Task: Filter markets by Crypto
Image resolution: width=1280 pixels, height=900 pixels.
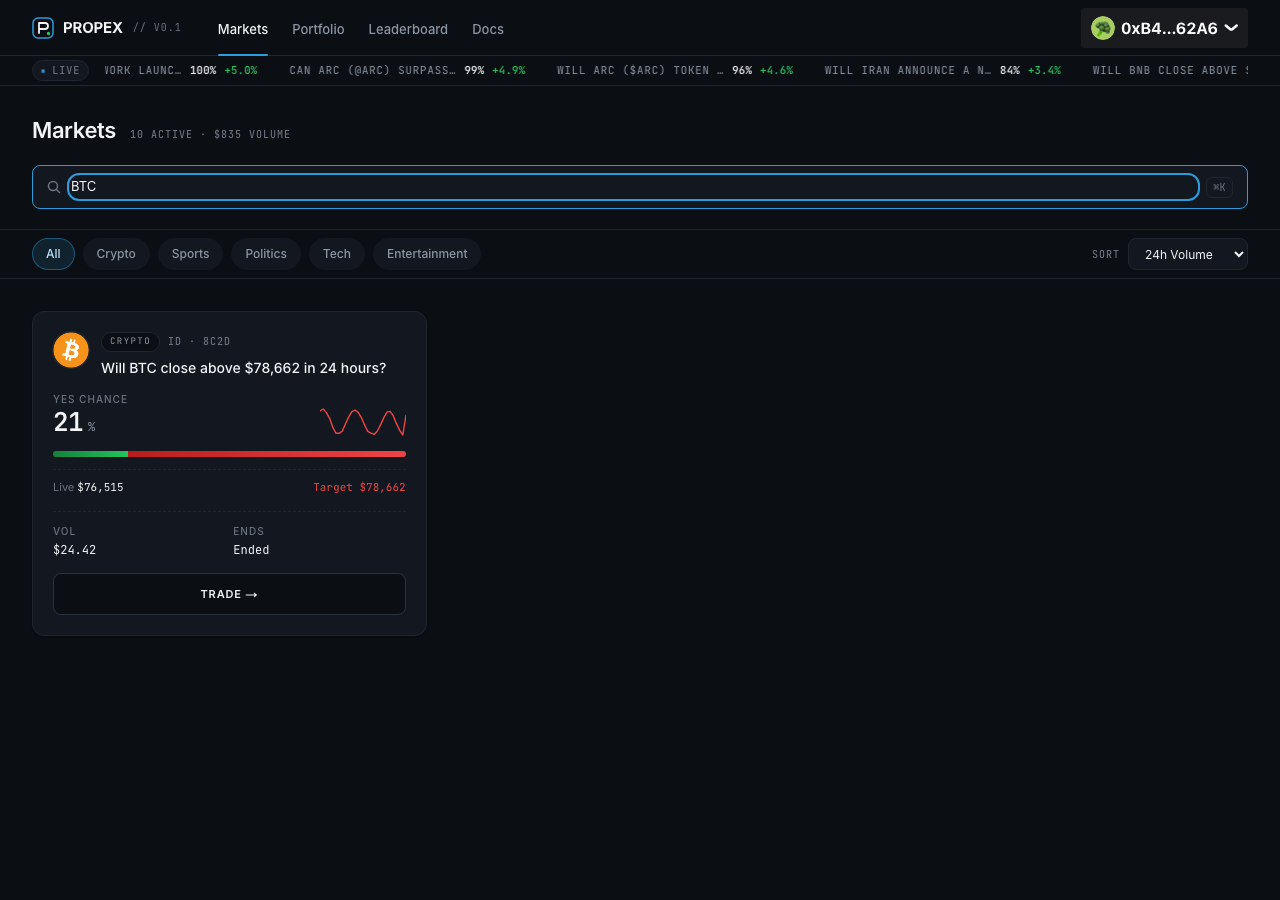Action: [116, 254]
